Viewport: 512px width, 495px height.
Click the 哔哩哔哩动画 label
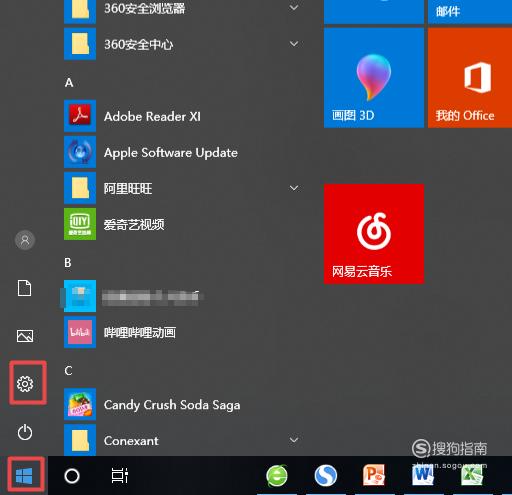pyautogui.click(x=140, y=332)
